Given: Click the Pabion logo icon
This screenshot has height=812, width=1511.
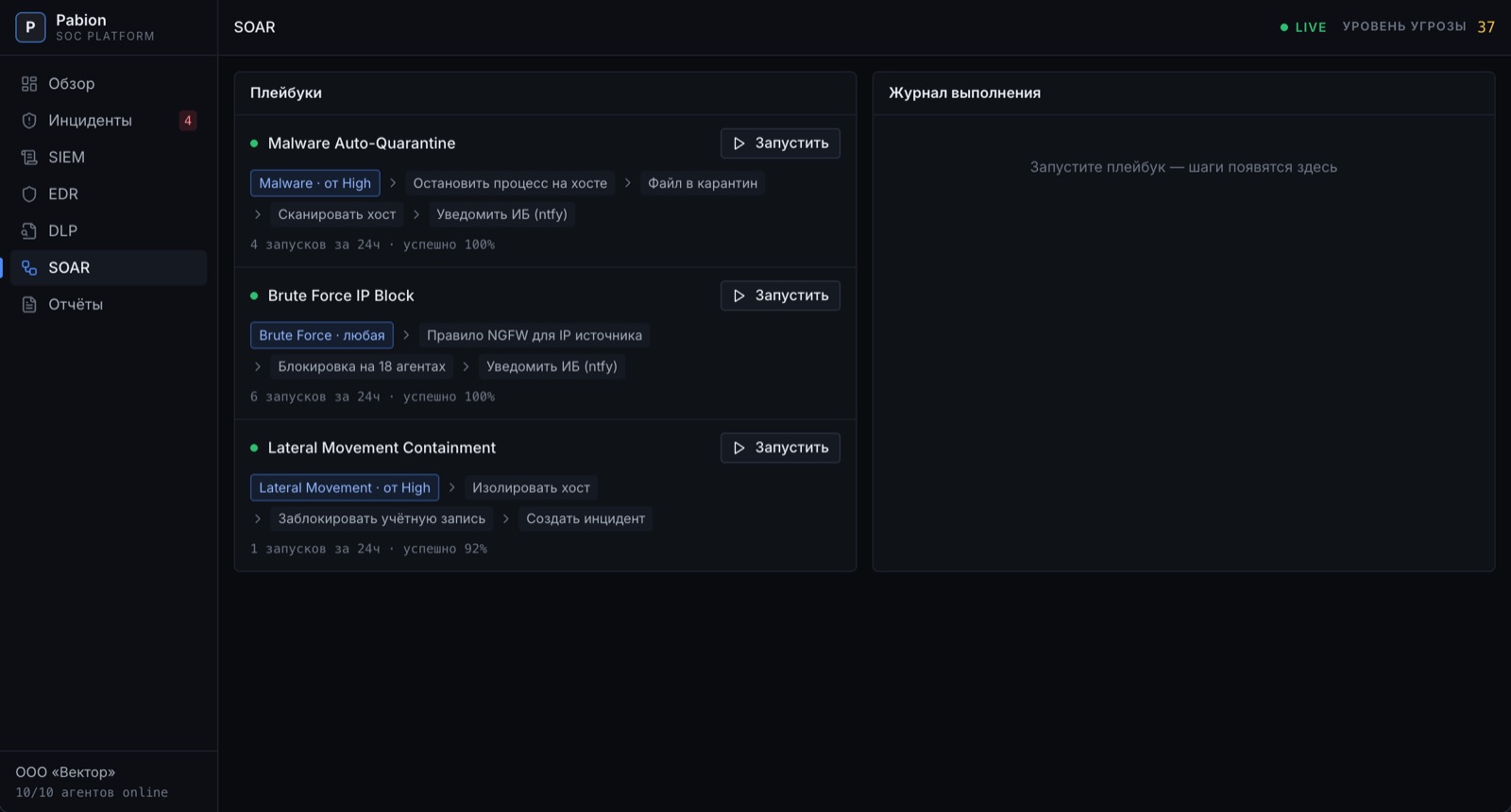Looking at the screenshot, I should tap(30, 27).
